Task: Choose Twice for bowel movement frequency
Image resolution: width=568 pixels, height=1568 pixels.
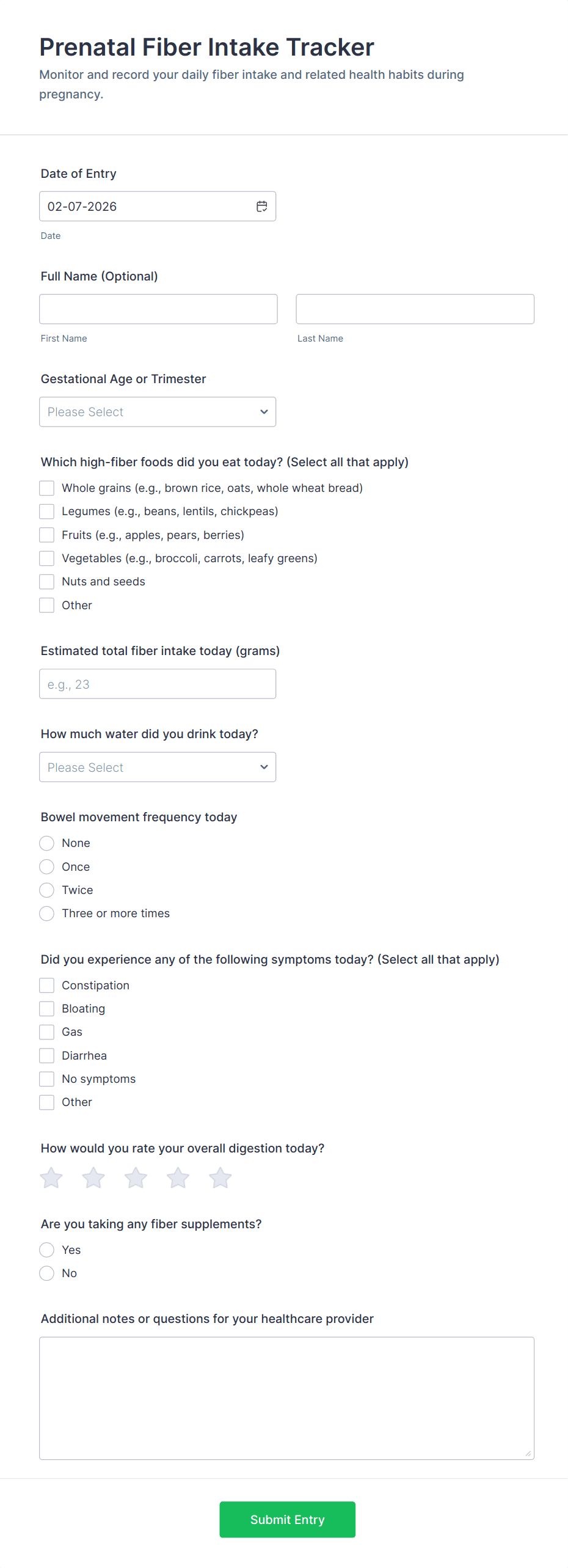Action: [47, 890]
